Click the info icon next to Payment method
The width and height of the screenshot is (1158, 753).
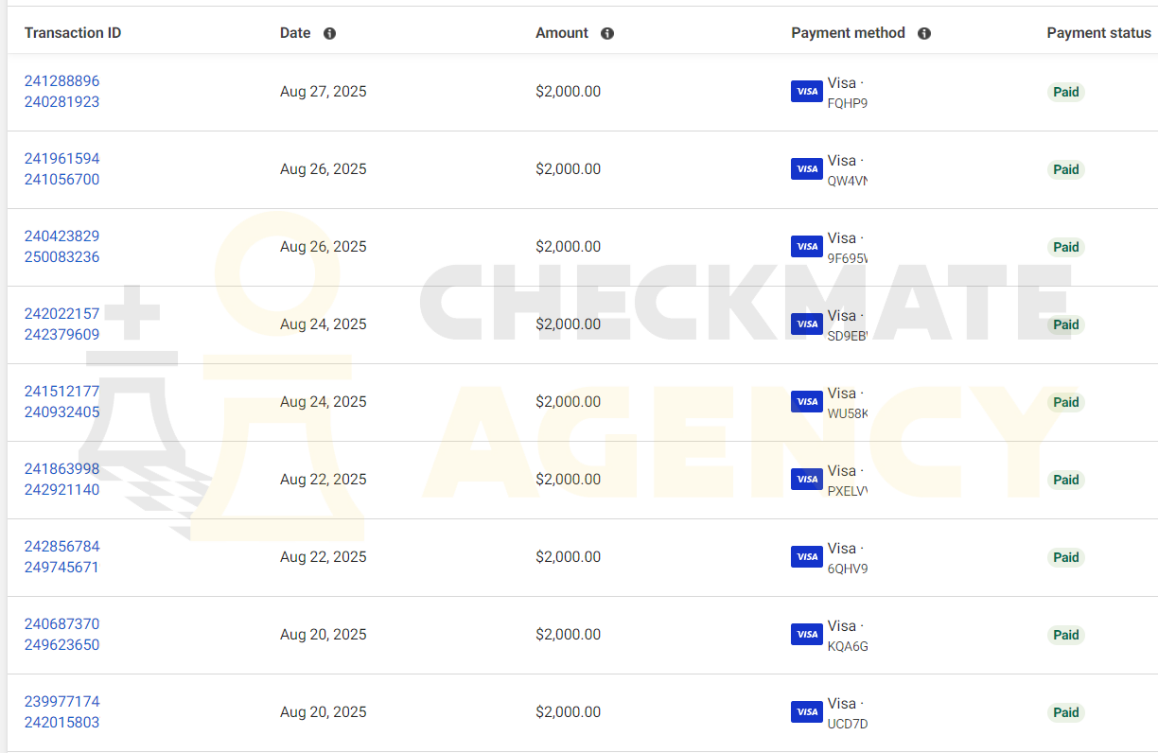pyautogui.click(x=924, y=33)
